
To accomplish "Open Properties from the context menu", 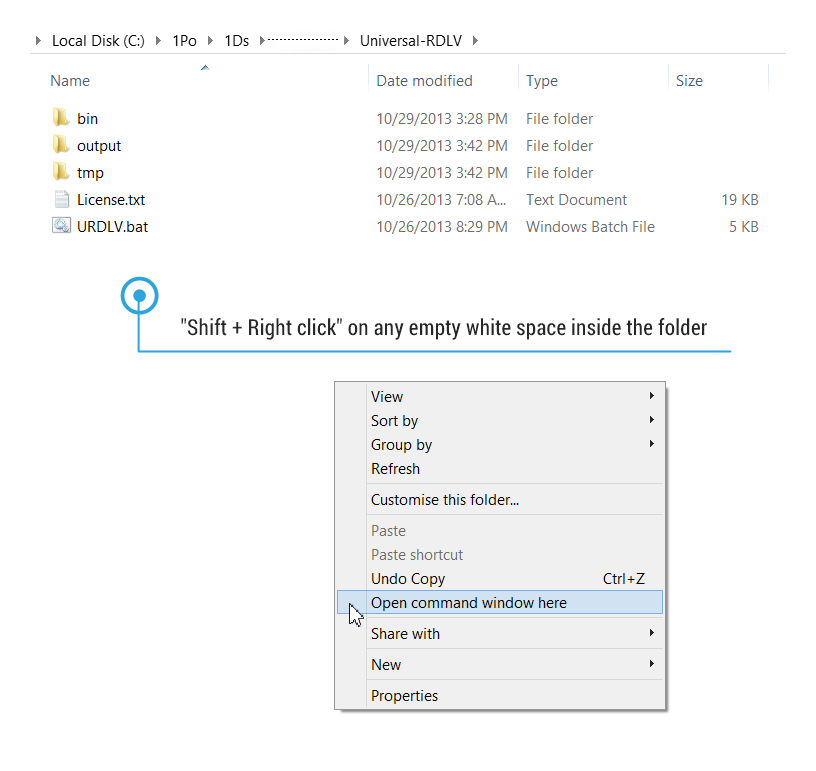I will point(404,695).
